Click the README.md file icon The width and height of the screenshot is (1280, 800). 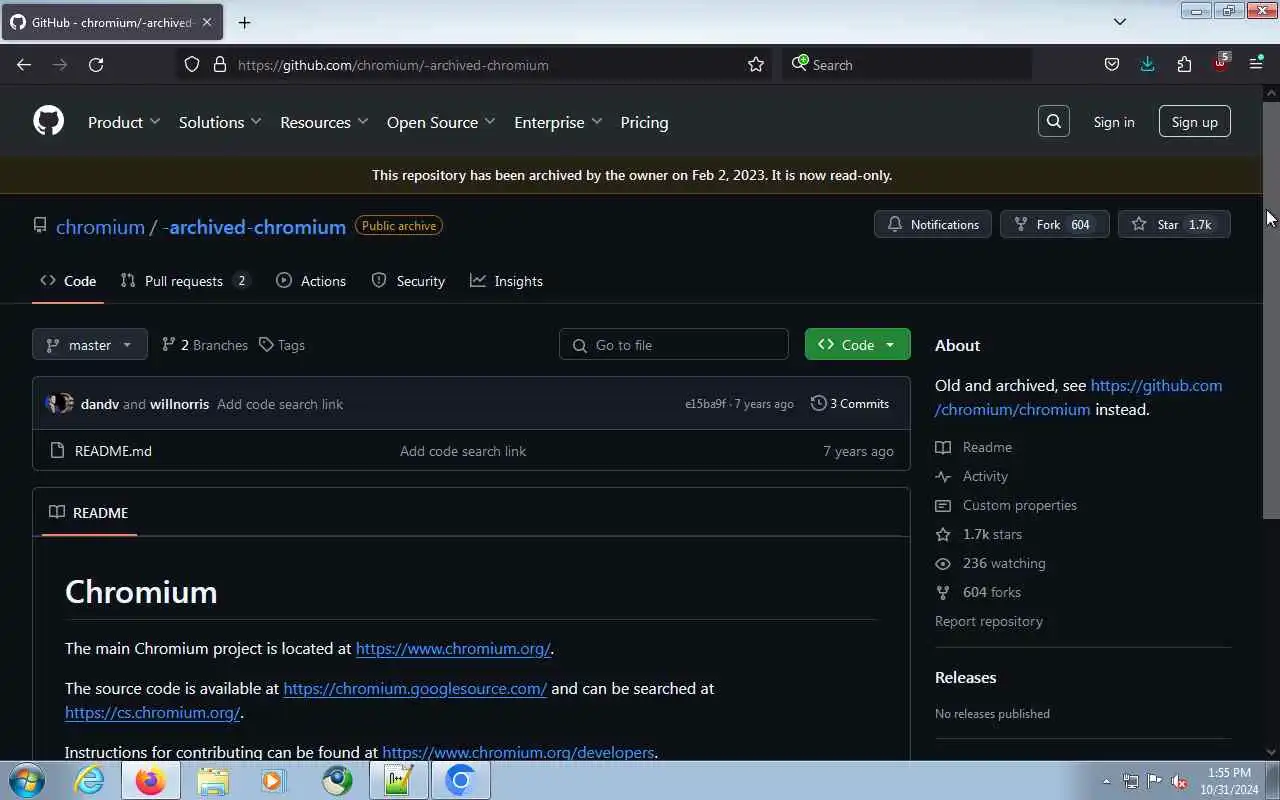pos(57,450)
